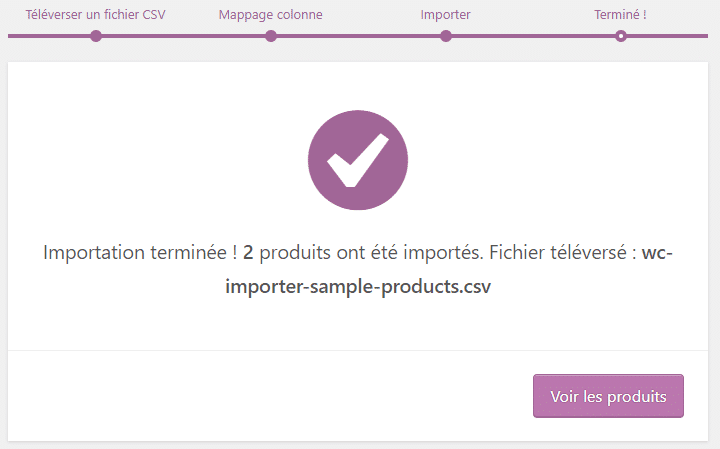
Task: Go to the "Mappage colonne" step label
Action: point(270,15)
